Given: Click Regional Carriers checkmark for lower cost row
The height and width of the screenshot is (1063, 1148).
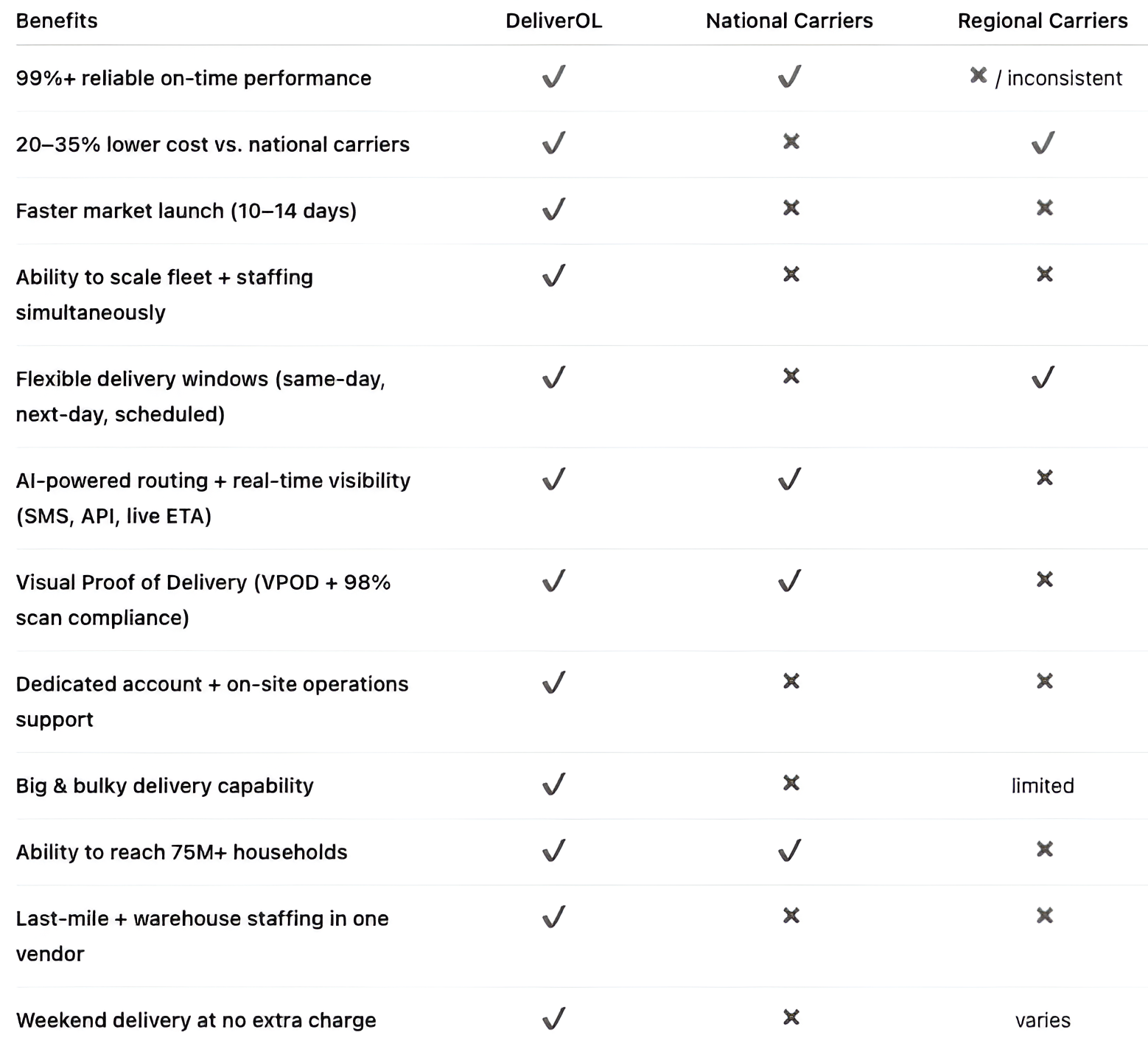Looking at the screenshot, I should (1043, 142).
